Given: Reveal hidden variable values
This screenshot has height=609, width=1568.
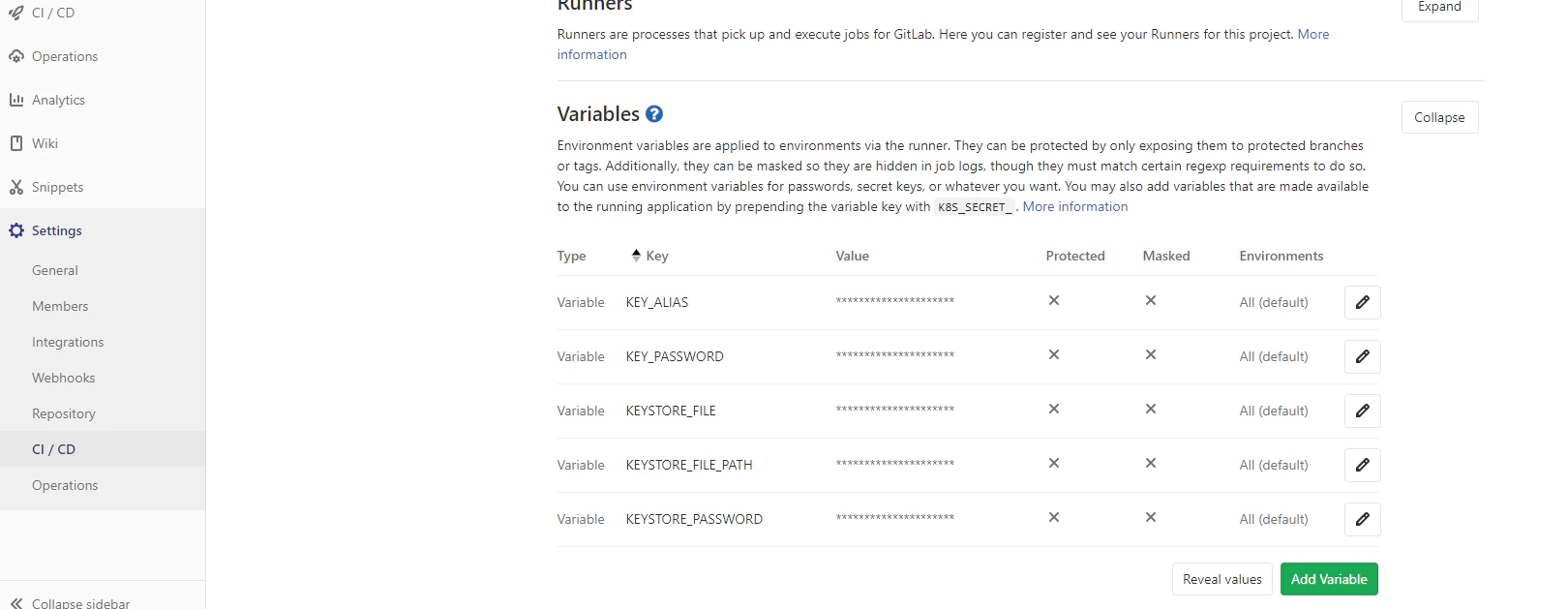Looking at the screenshot, I should [1221, 579].
